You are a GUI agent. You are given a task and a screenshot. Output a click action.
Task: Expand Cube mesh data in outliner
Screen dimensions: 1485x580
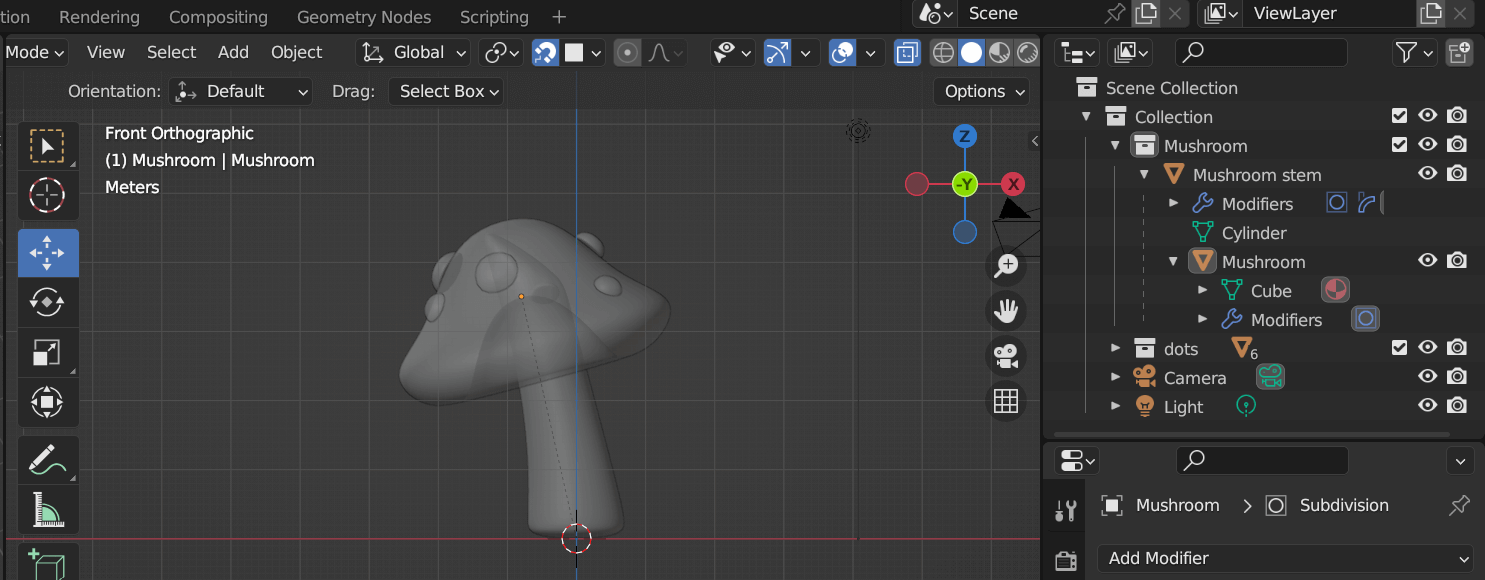1202,290
